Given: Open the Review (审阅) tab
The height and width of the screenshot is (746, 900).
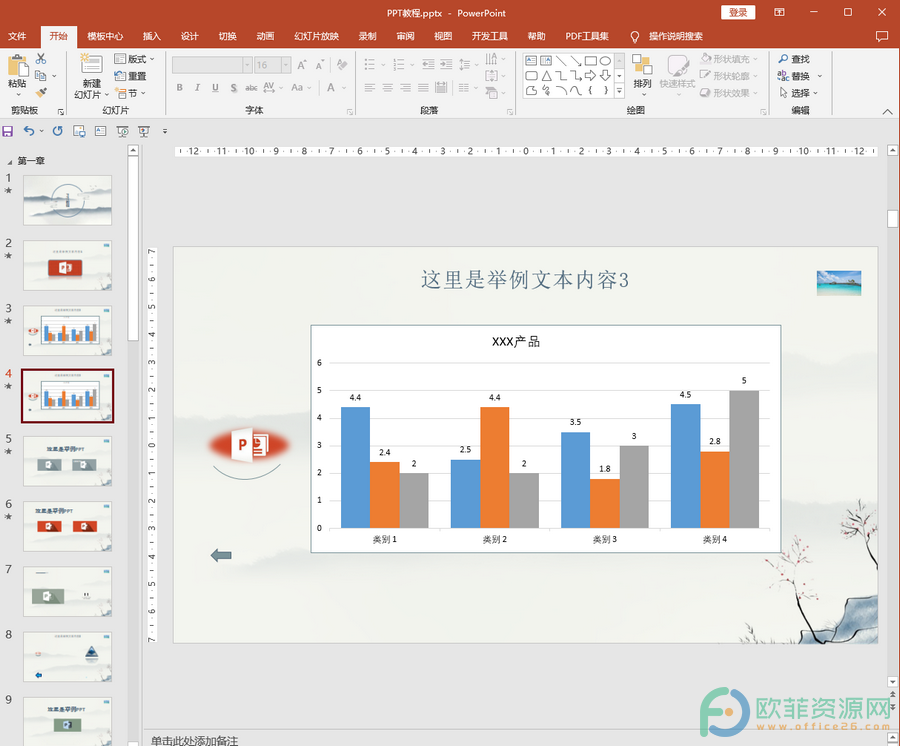Looking at the screenshot, I should point(405,36).
